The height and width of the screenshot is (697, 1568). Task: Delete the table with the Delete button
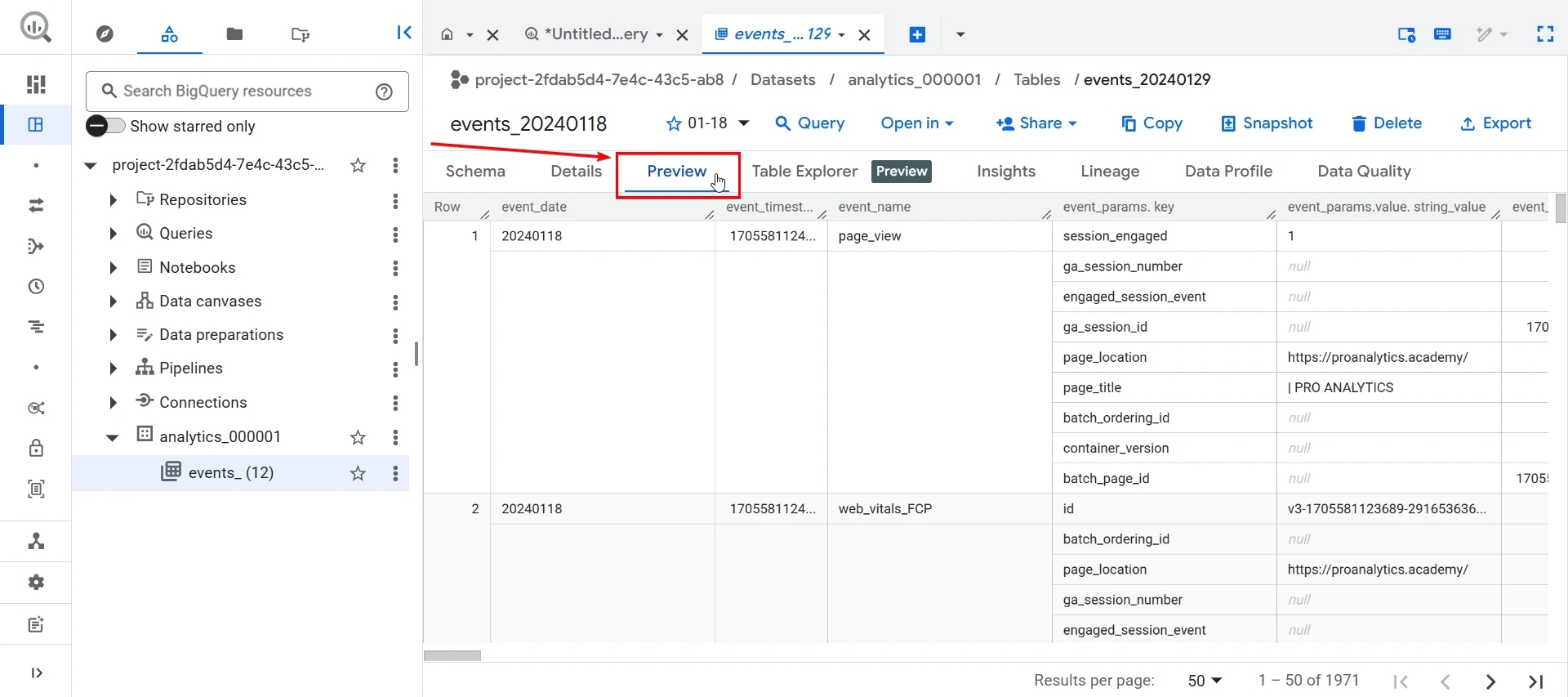(1387, 123)
